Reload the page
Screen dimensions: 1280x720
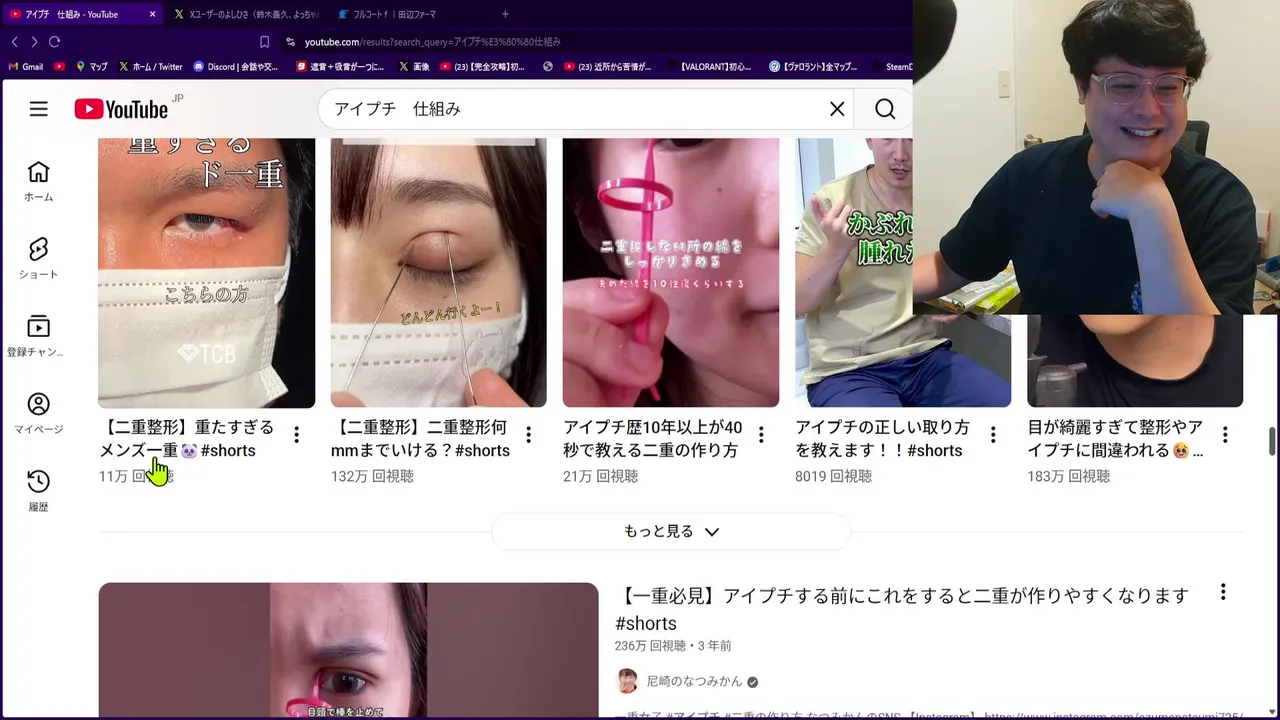(54, 42)
